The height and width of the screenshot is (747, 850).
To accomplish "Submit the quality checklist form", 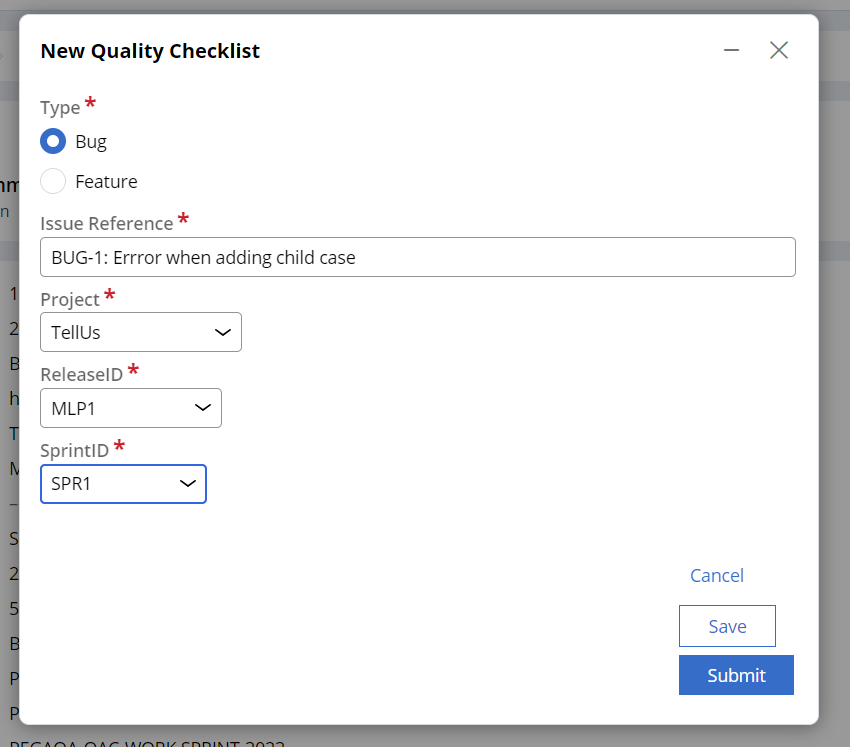I will [x=736, y=675].
